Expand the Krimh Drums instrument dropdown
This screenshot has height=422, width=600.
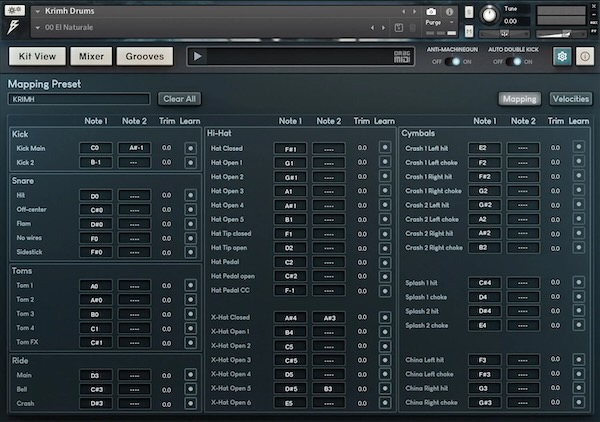coord(38,11)
